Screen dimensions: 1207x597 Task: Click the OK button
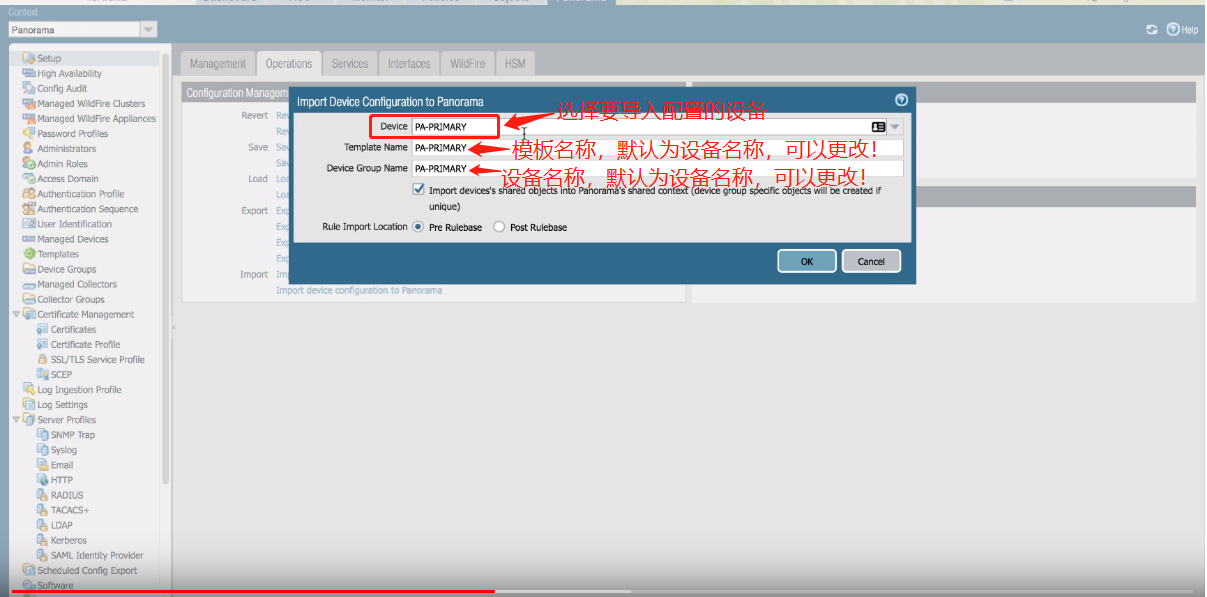(x=806, y=261)
